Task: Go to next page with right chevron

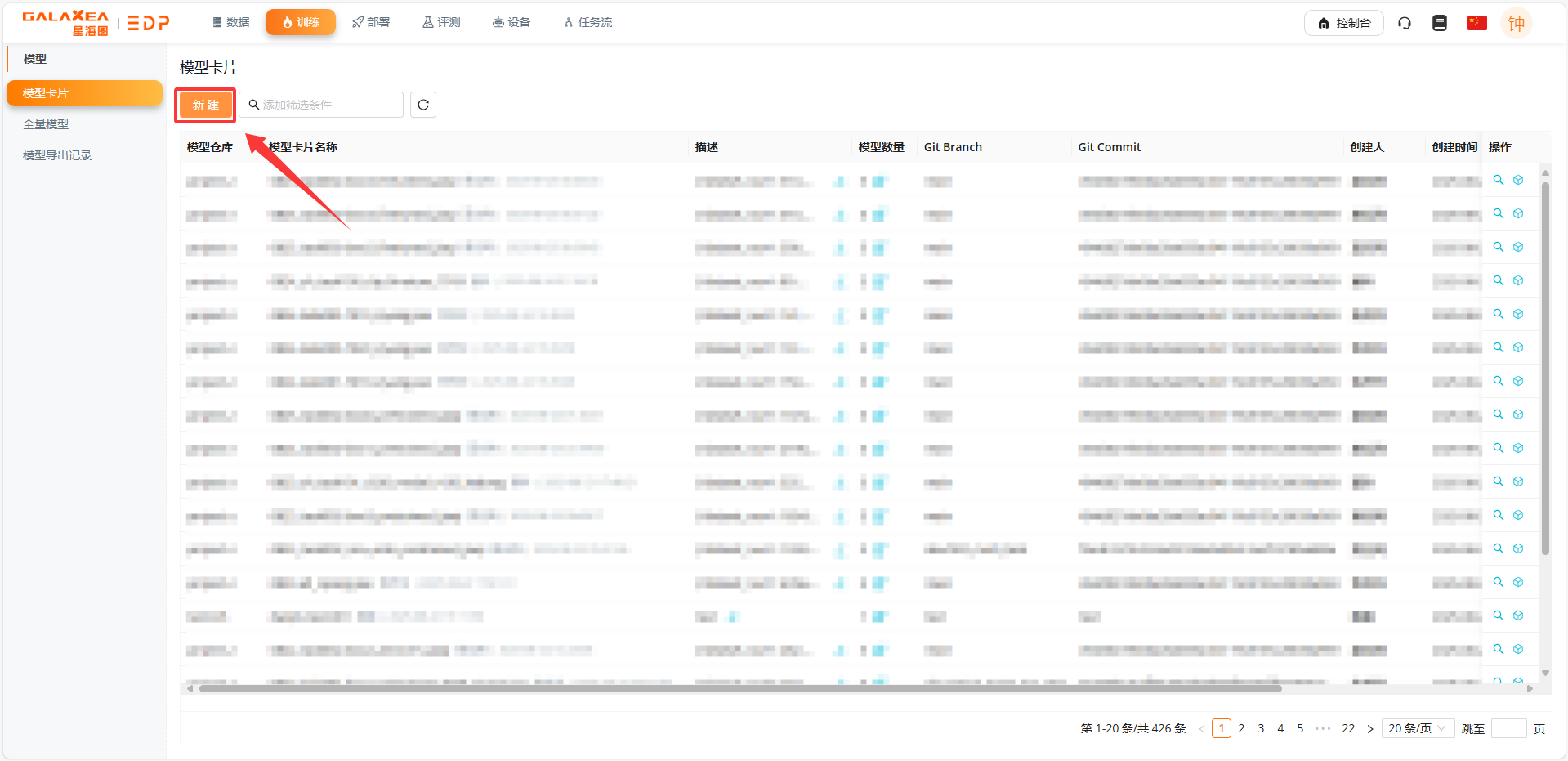Action: 1370,728
